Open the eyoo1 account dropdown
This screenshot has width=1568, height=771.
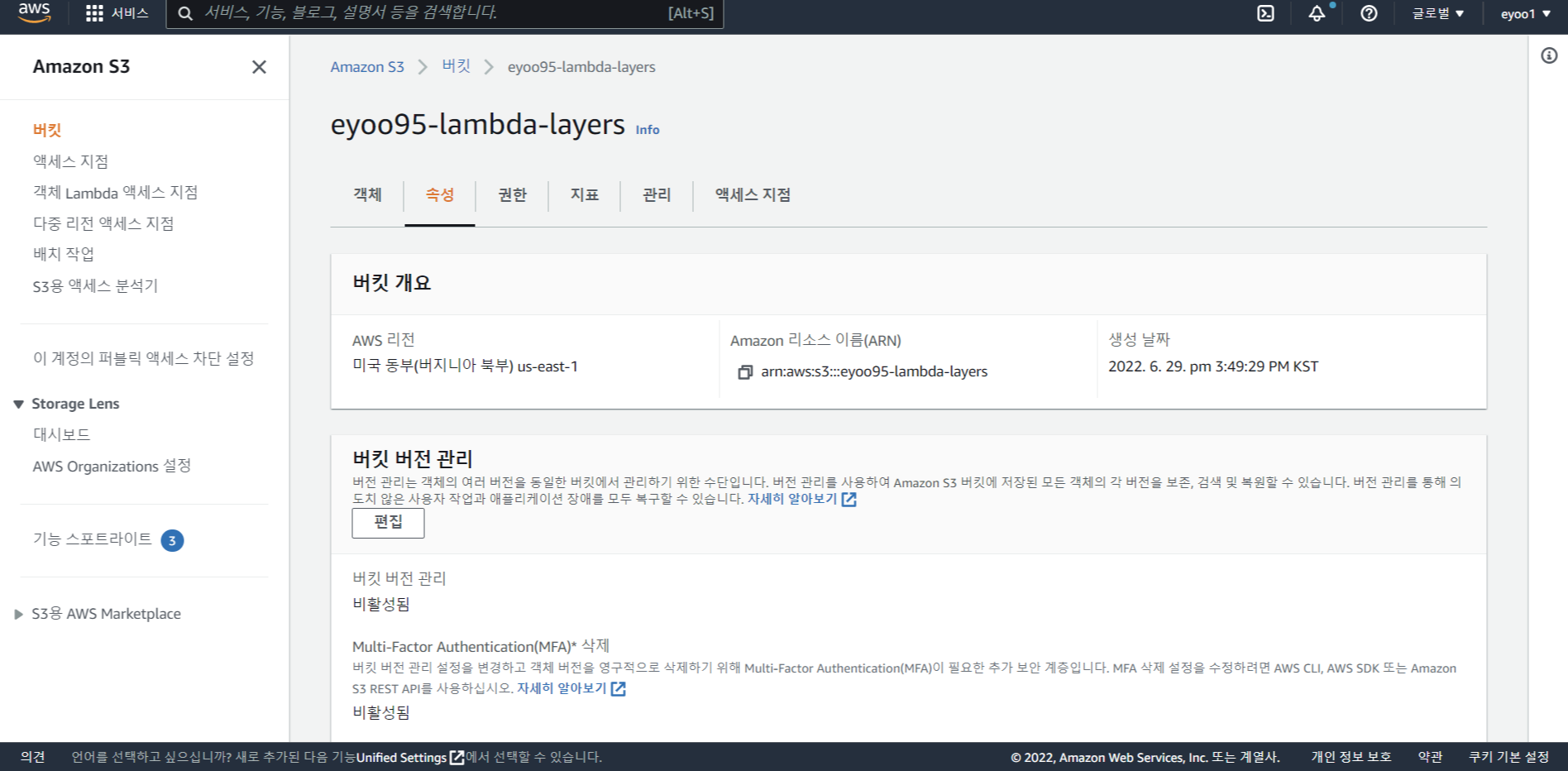tap(1526, 13)
